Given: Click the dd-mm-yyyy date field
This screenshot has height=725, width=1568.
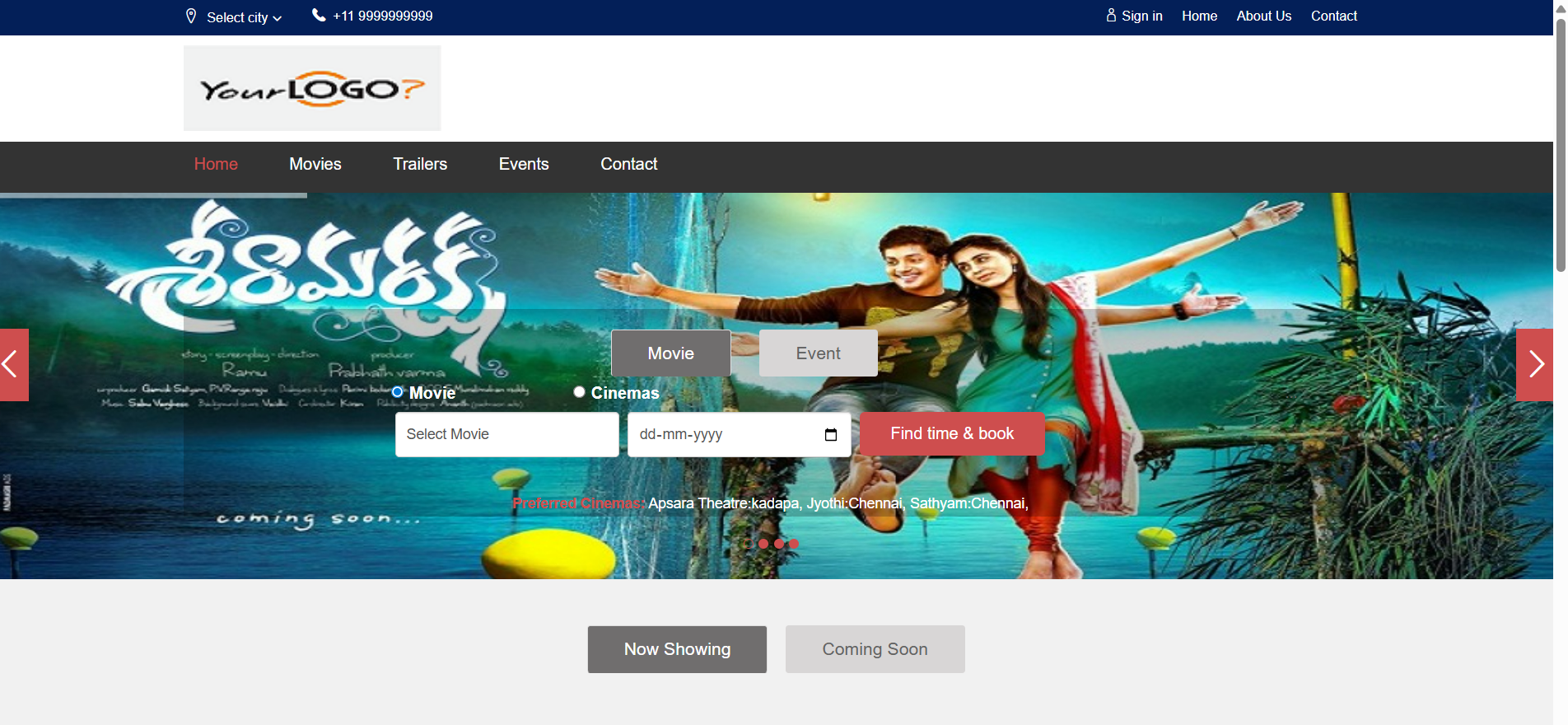Looking at the screenshot, I should coord(739,434).
